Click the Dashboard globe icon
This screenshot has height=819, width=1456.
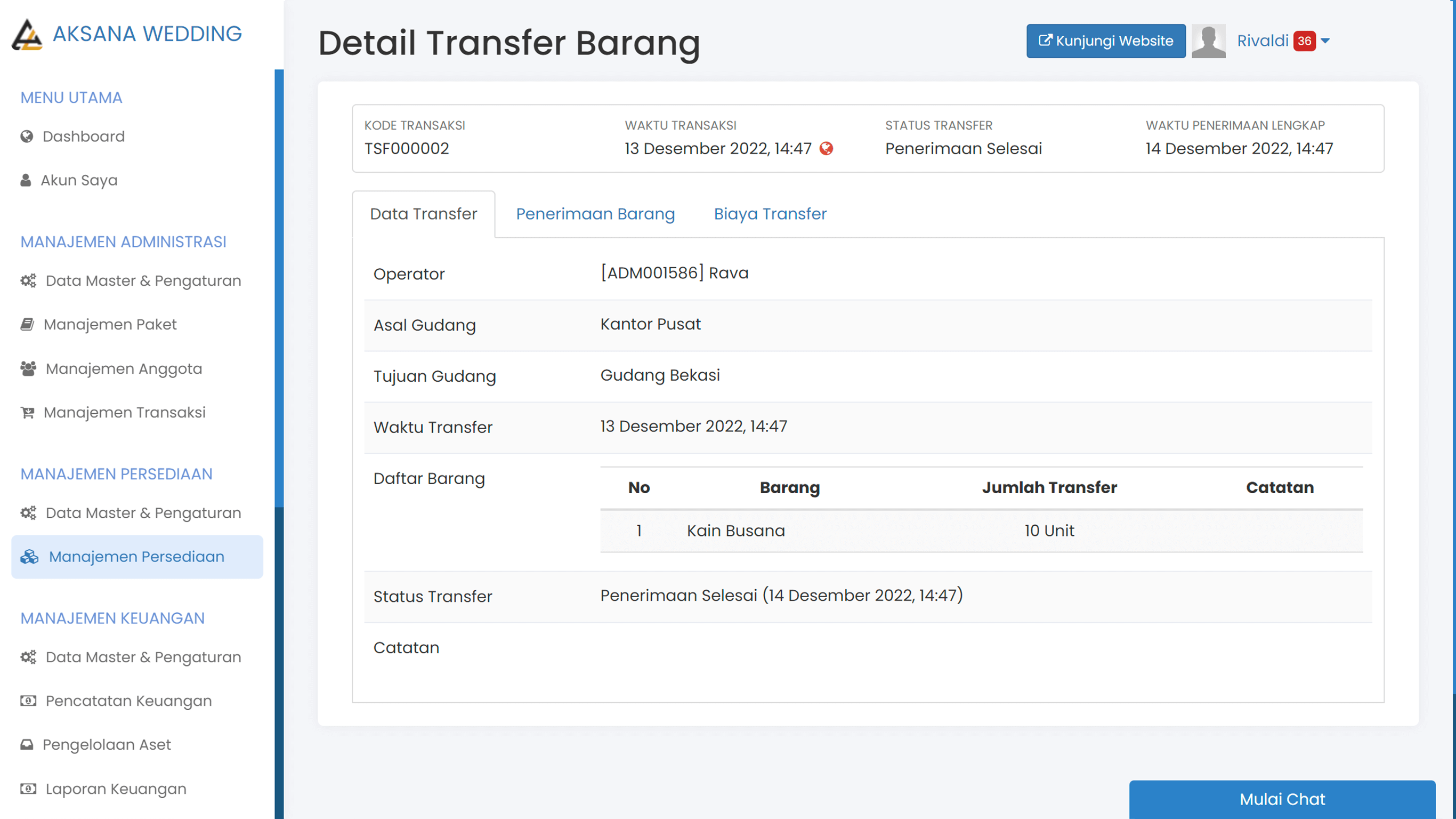(x=26, y=136)
